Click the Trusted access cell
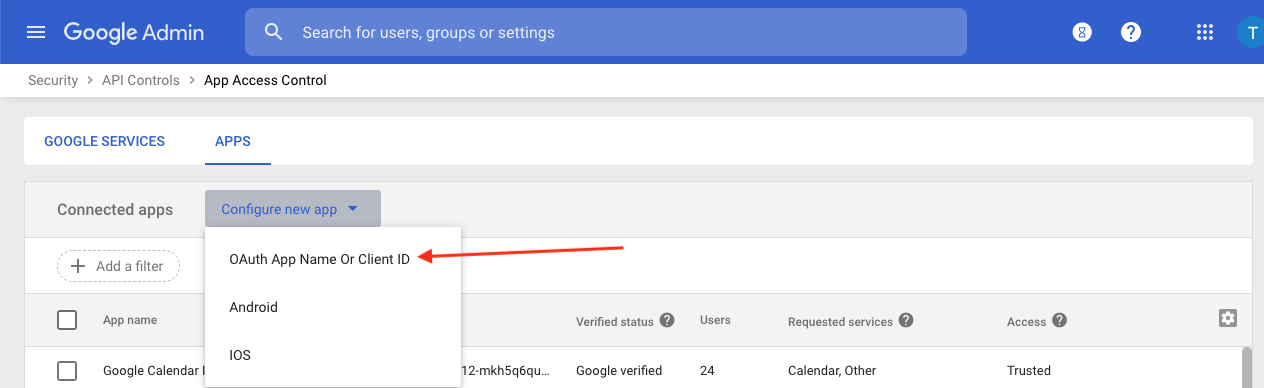The width and height of the screenshot is (1264, 388). click(1029, 371)
